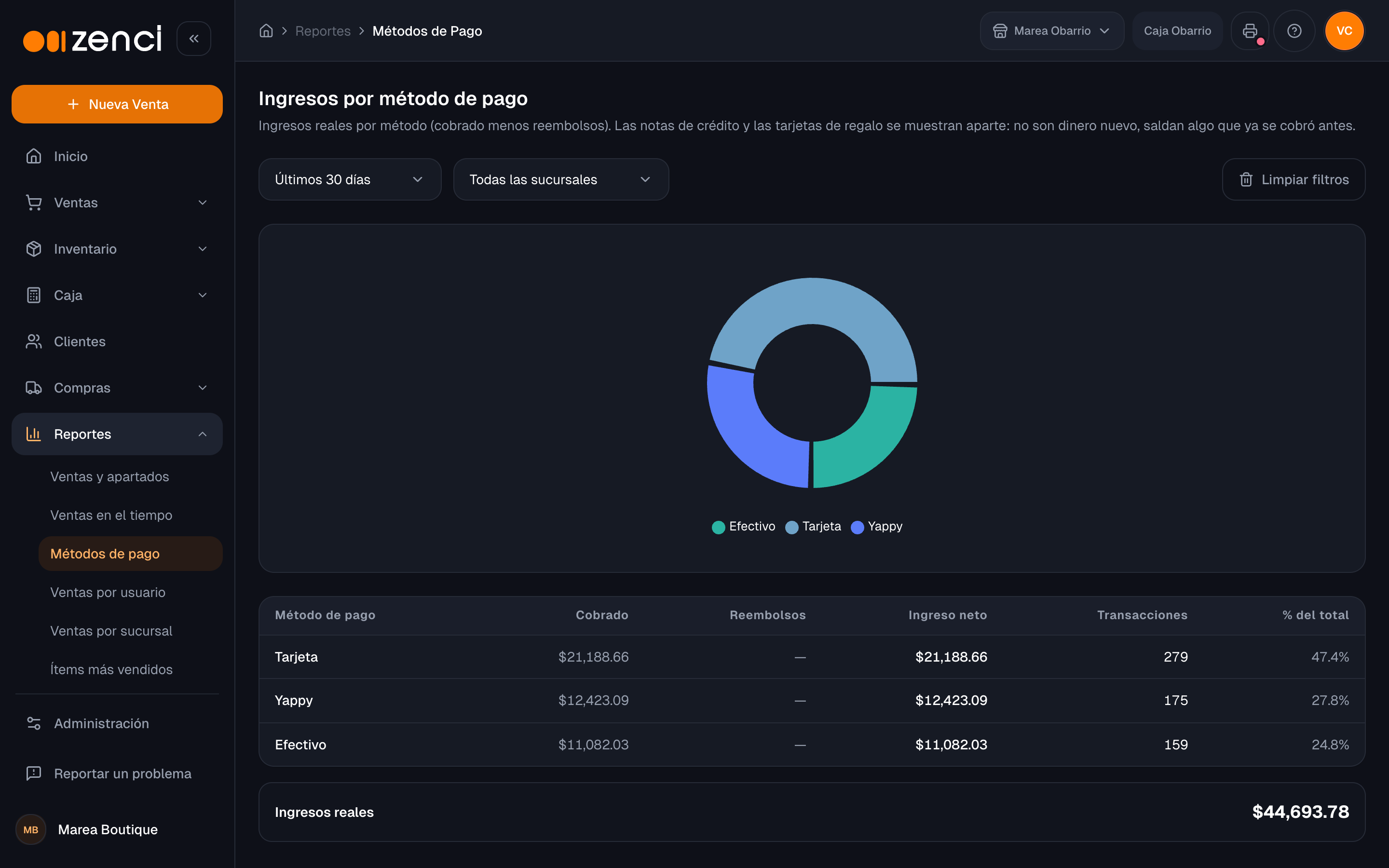Click Reportes link in breadcrumb
Viewport: 1389px width, 868px height.
[323, 31]
